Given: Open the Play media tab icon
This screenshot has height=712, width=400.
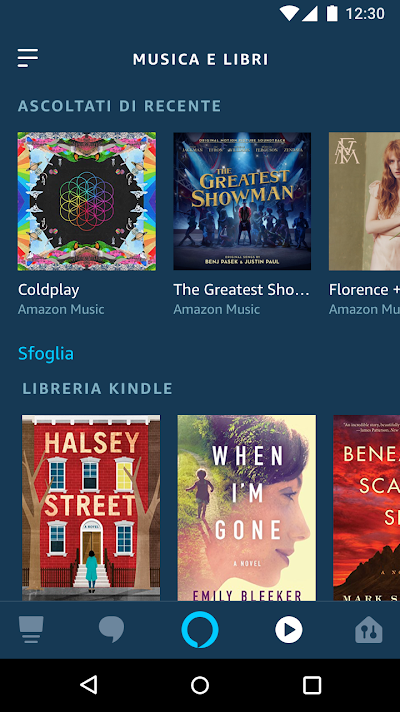Looking at the screenshot, I should (289, 630).
